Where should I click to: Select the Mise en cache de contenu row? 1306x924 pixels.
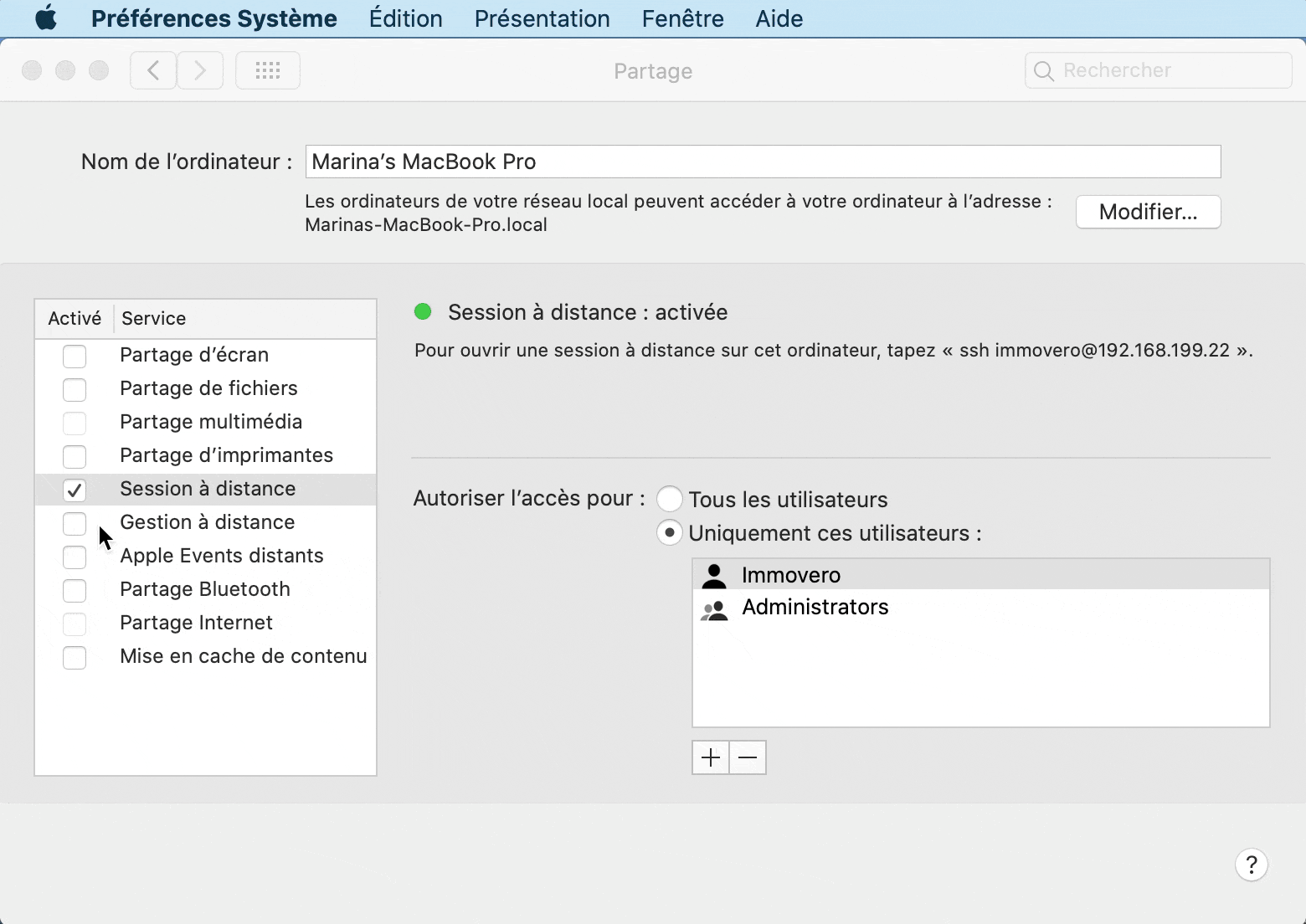pyautogui.click(x=206, y=656)
